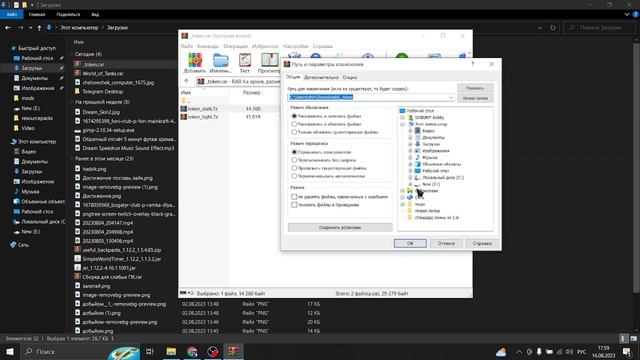This screenshot has height=360, width=640.
Task: Open the Операции menu in WinRAR
Action: coord(236,46)
